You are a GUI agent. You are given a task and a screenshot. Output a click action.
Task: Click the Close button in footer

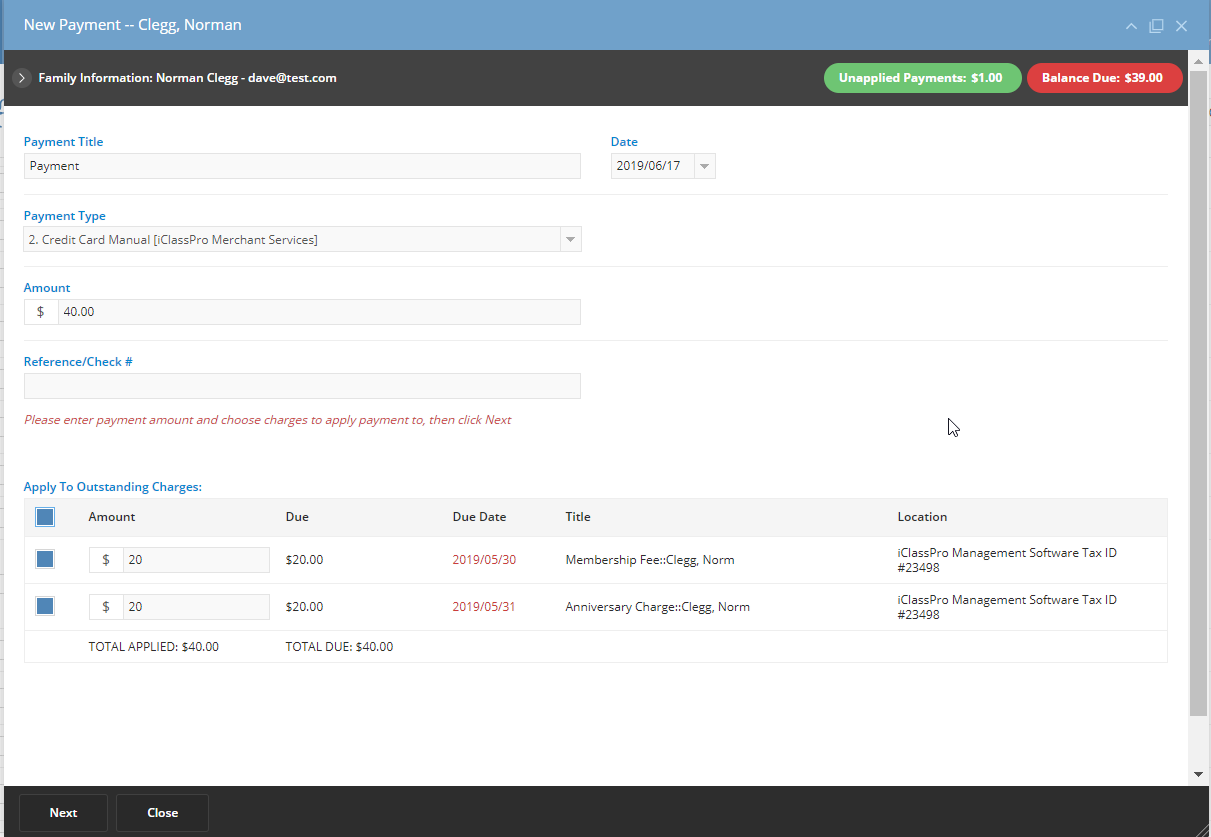point(162,813)
